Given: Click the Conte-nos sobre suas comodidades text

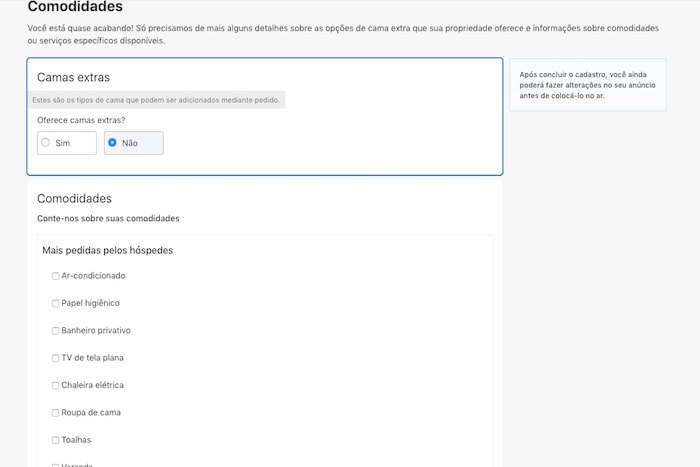Looking at the screenshot, I should coord(108,218).
